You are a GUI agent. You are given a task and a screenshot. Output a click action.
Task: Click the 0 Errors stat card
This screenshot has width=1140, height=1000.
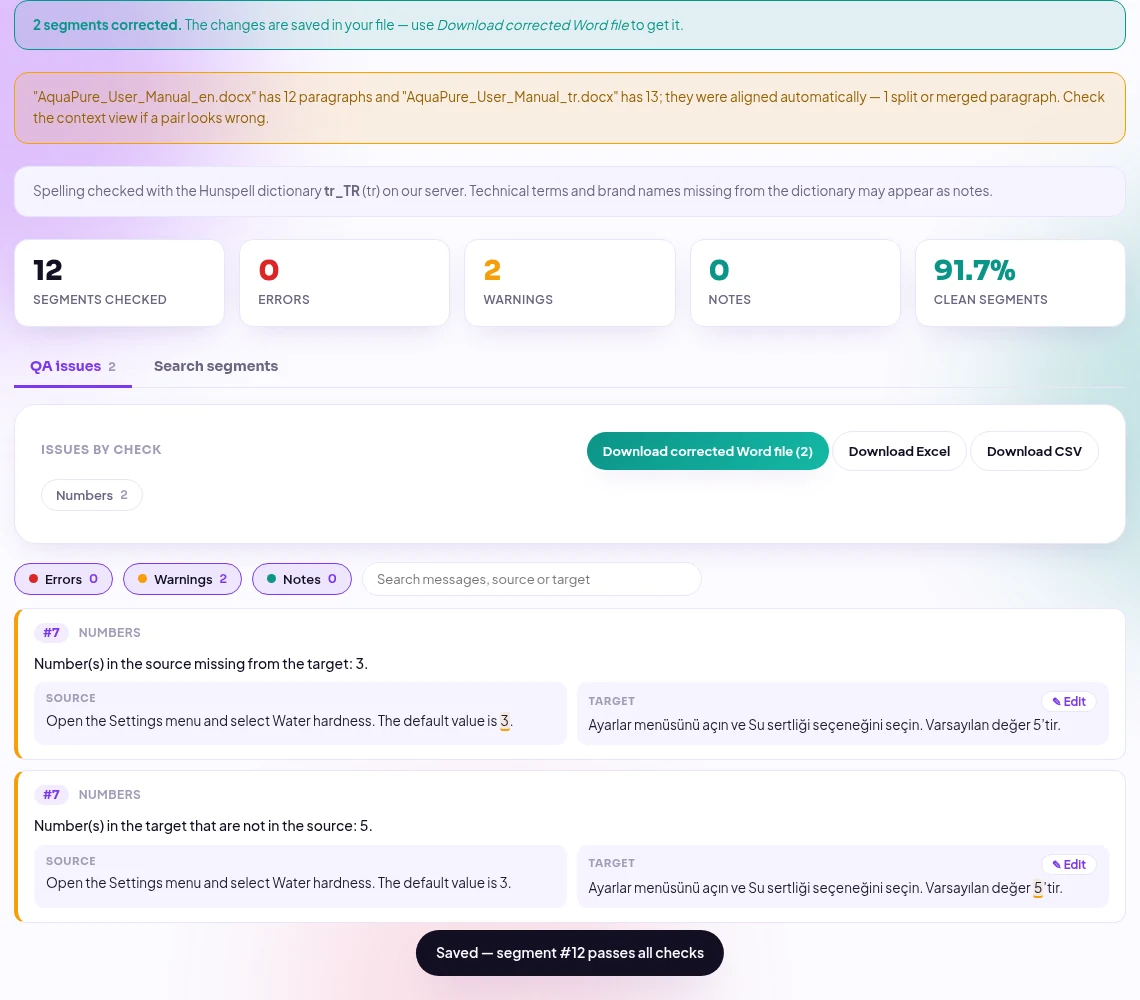345,283
